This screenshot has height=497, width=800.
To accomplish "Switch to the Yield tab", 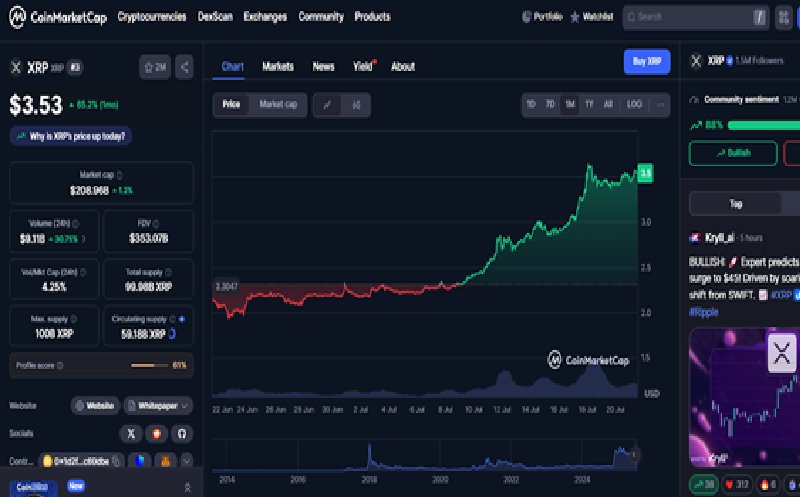I will [363, 66].
